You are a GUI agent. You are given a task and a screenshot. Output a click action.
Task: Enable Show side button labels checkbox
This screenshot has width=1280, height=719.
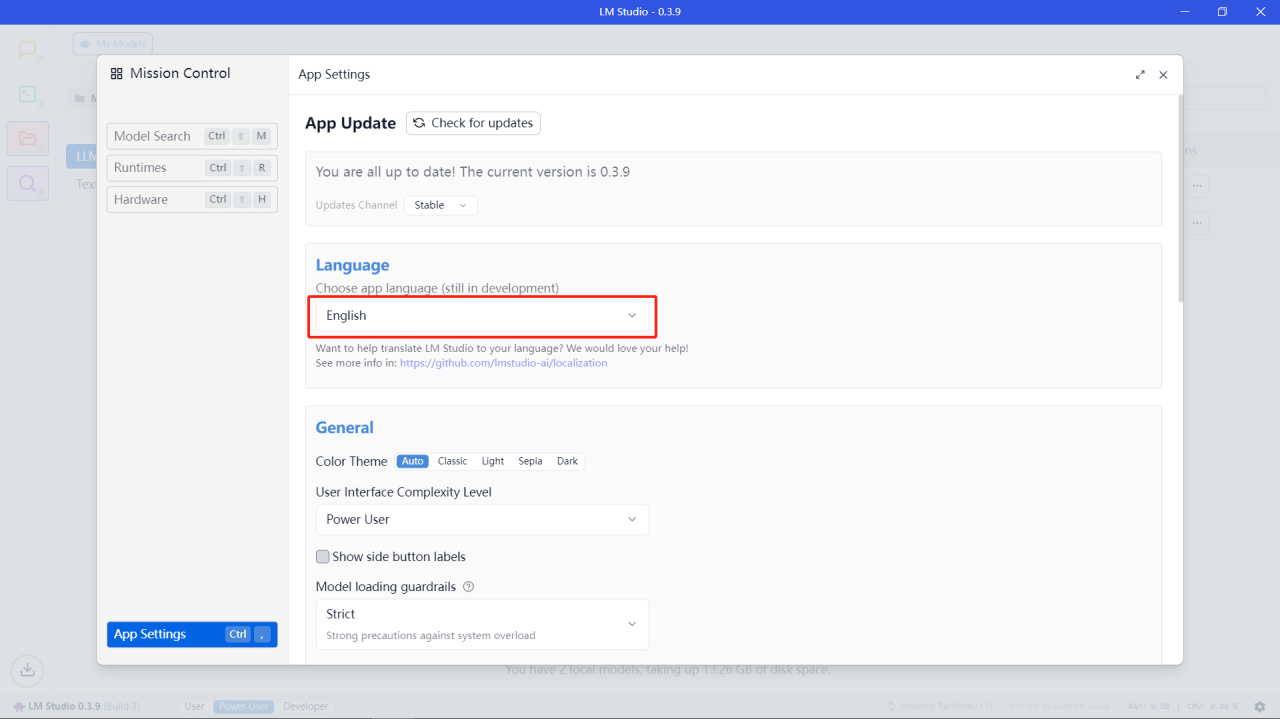(323, 557)
